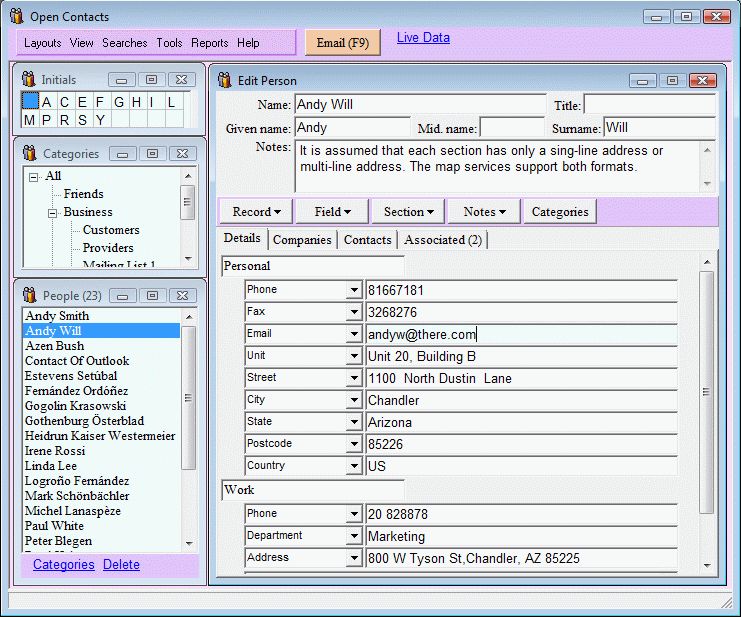
Task: Collapse the Business category node
Action: [52, 213]
